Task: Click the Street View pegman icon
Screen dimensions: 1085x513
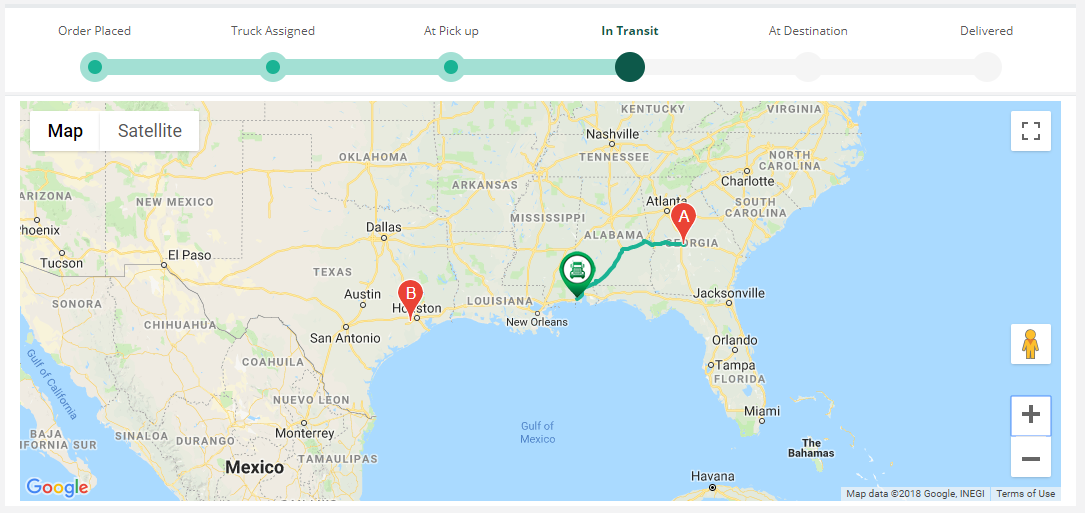Action: click(1031, 344)
